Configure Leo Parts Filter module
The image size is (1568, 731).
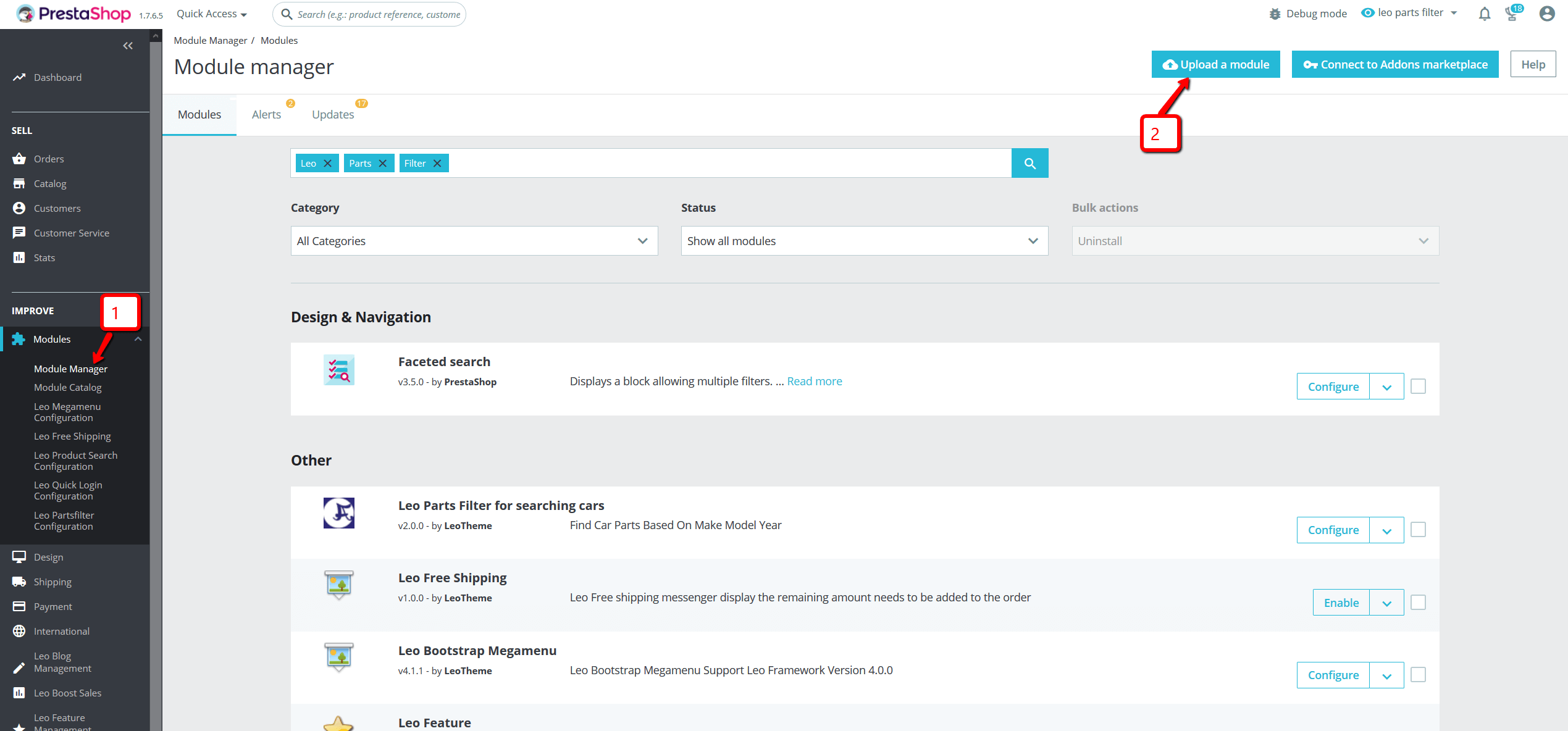[1333, 530]
